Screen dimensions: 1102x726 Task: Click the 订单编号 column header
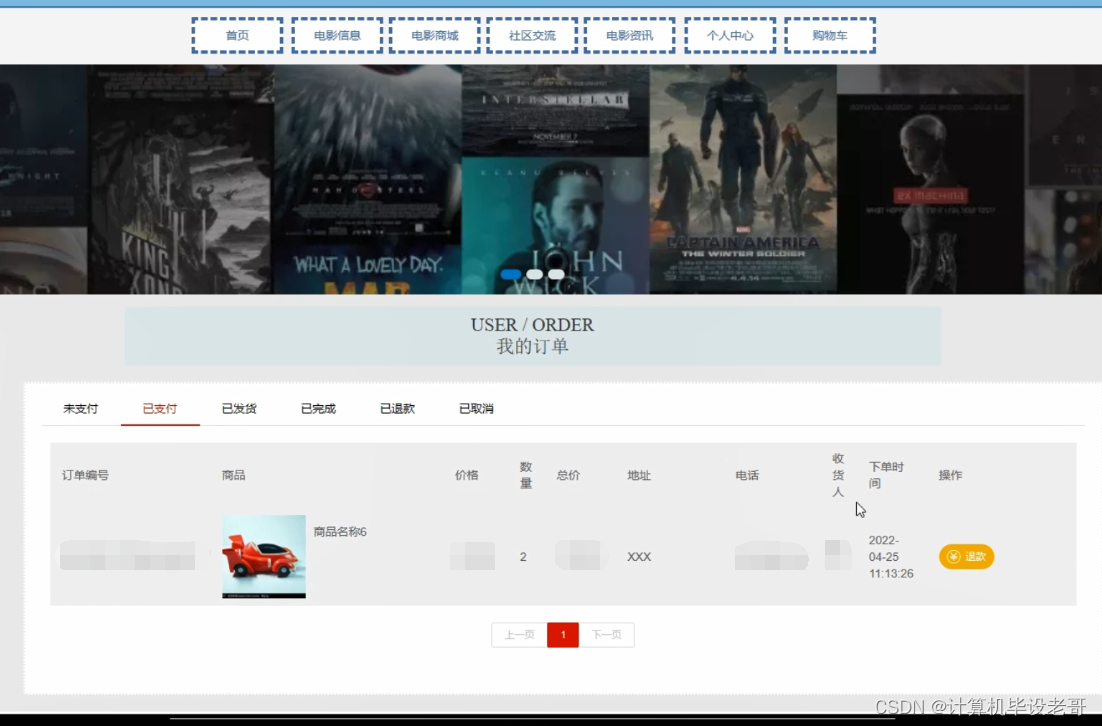pyautogui.click(x=86, y=475)
